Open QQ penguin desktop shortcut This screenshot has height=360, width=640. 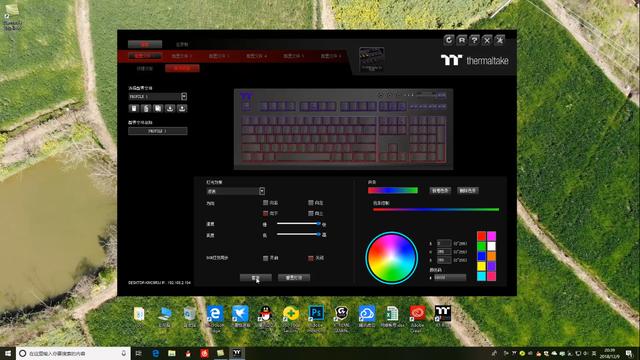[265, 314]
